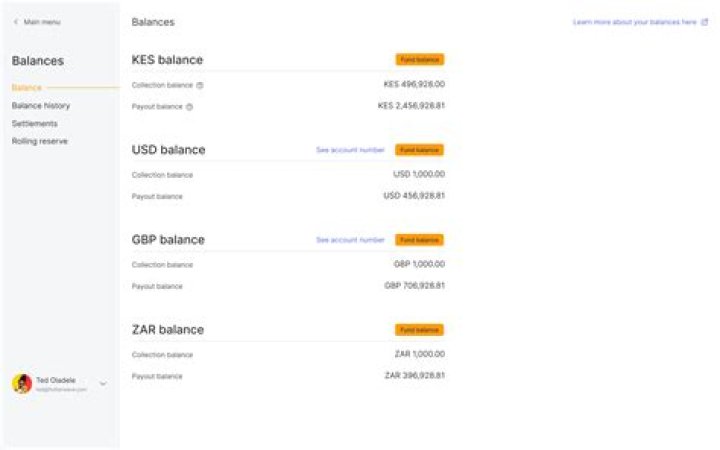Click Fund balance for USD balance
Viewport: 720px width, 450px height.
(x=419, y=150)
